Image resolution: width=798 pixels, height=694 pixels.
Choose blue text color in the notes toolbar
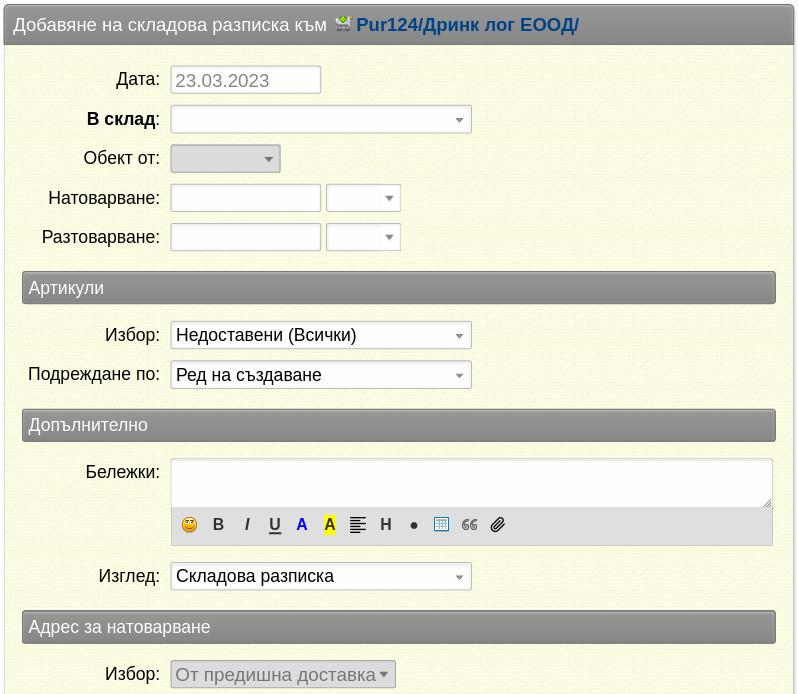pyautogui.click(x=302, y=525)
